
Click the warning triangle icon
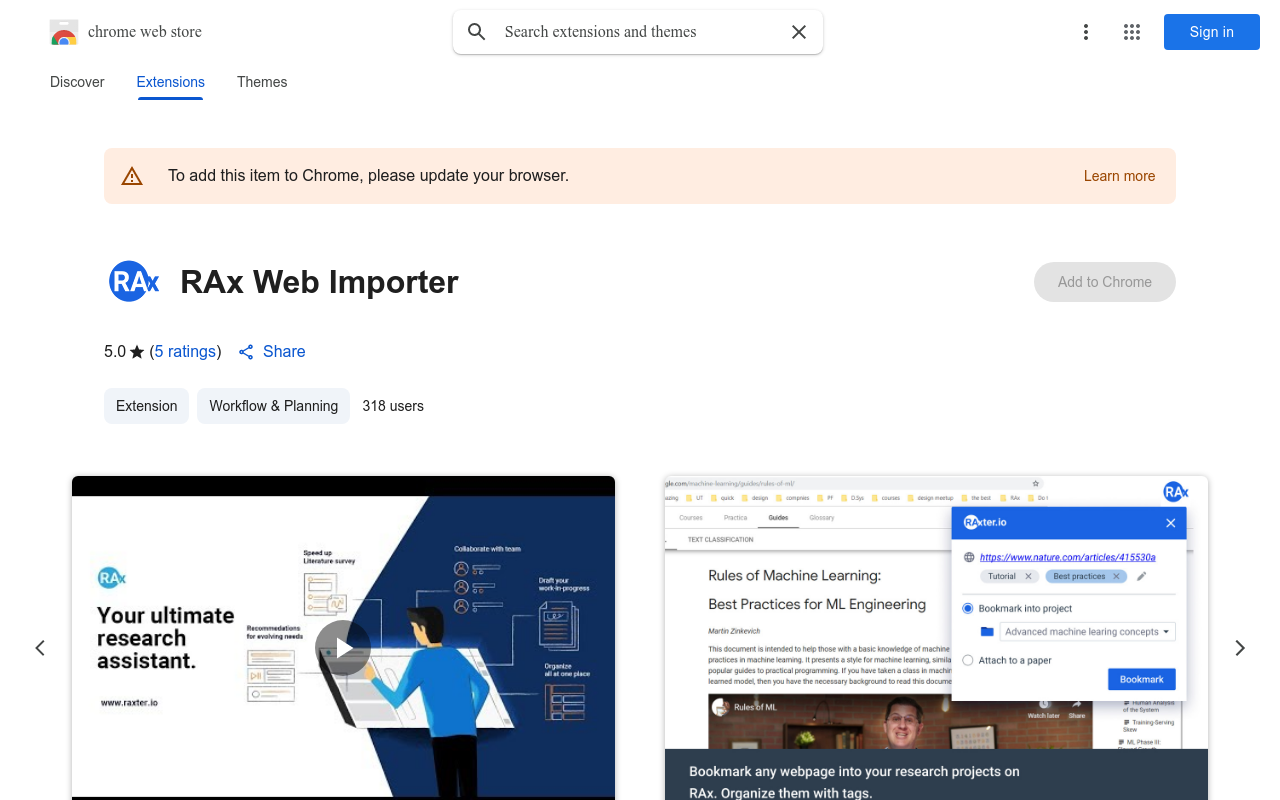click(132, 176)
